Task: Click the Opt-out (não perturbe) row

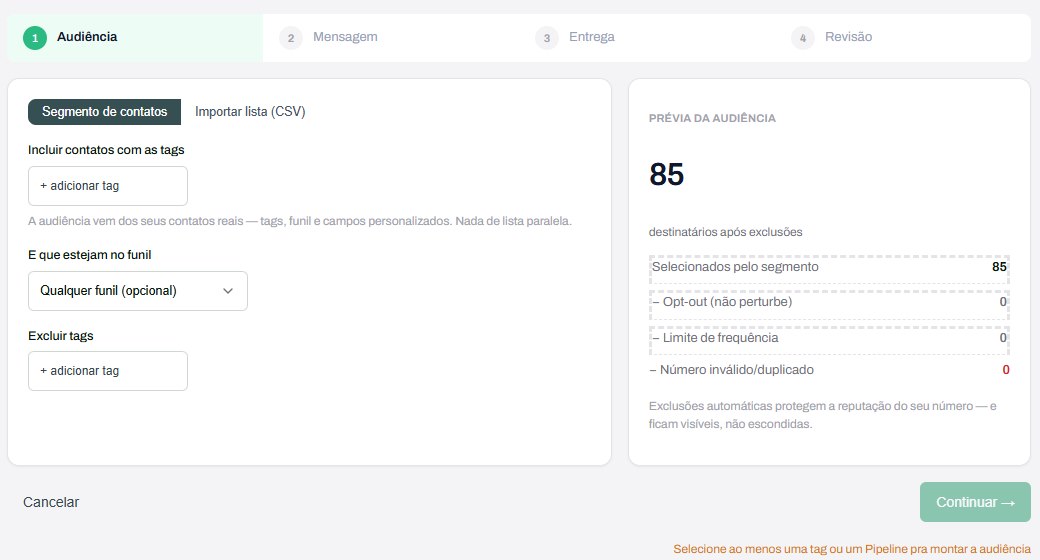Action: [x=829, y=305]
